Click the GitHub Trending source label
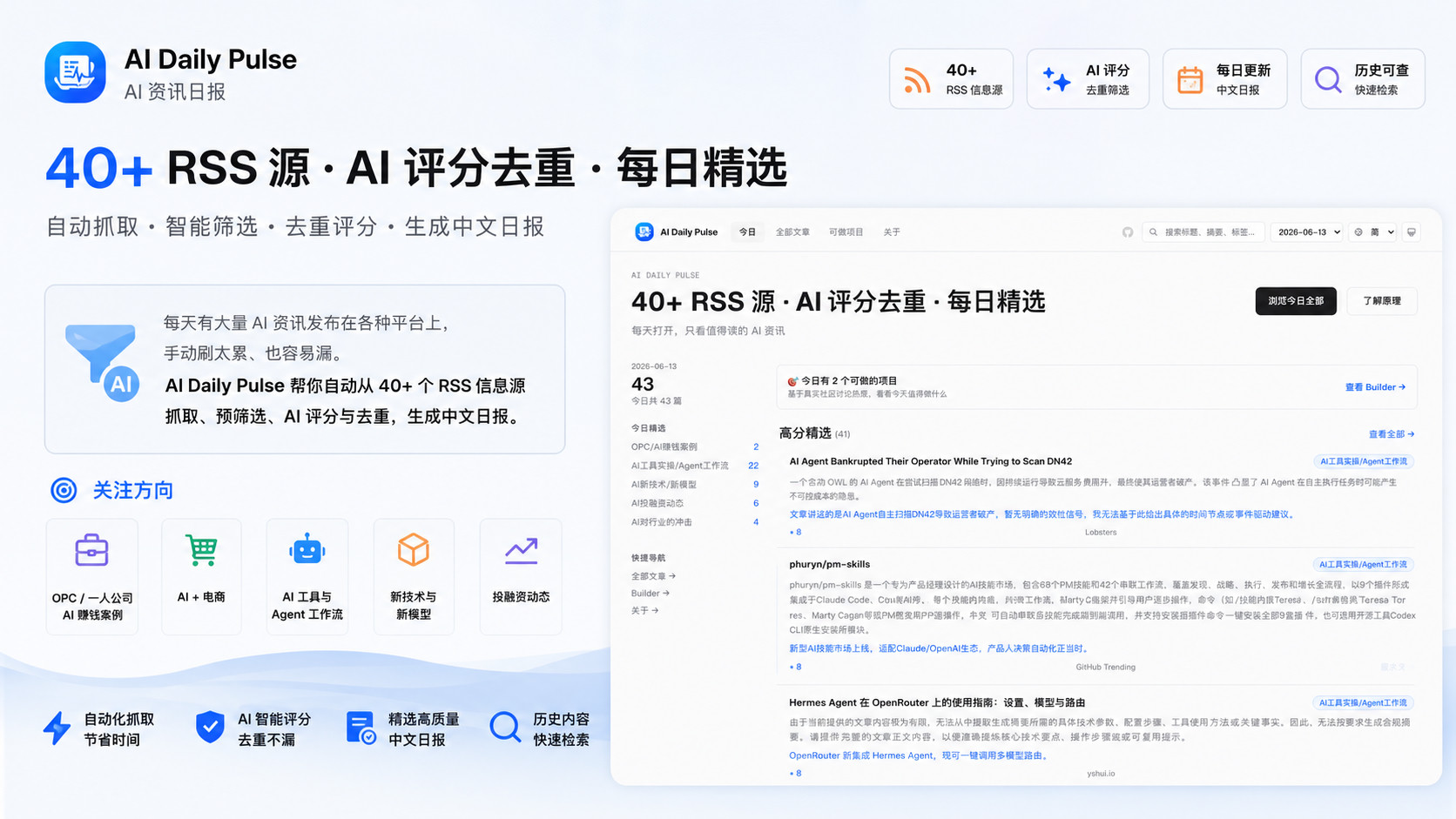 (1105, 667)
